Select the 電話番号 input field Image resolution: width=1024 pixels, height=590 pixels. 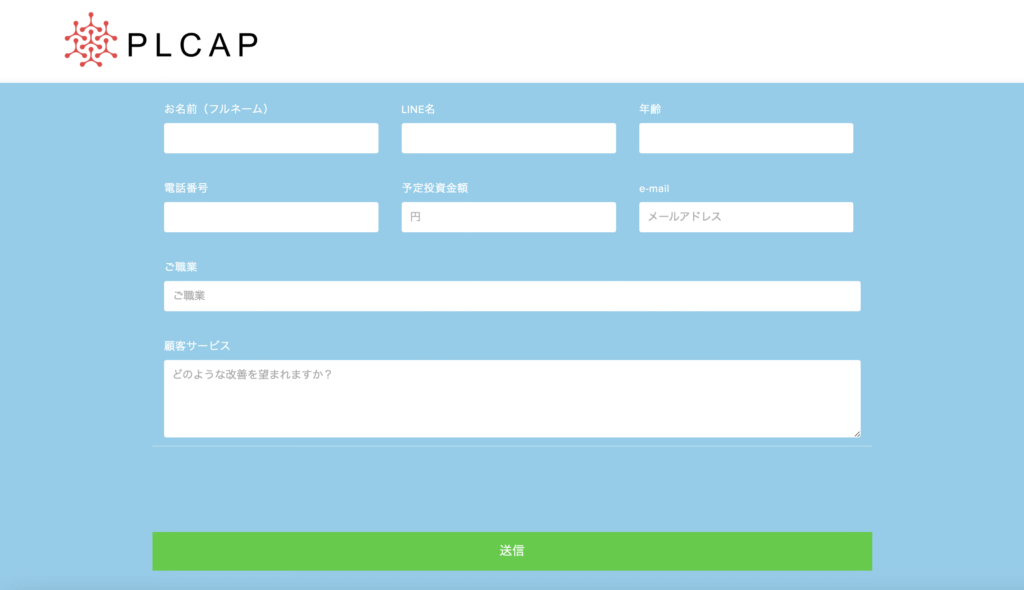(x=271, y=217)
